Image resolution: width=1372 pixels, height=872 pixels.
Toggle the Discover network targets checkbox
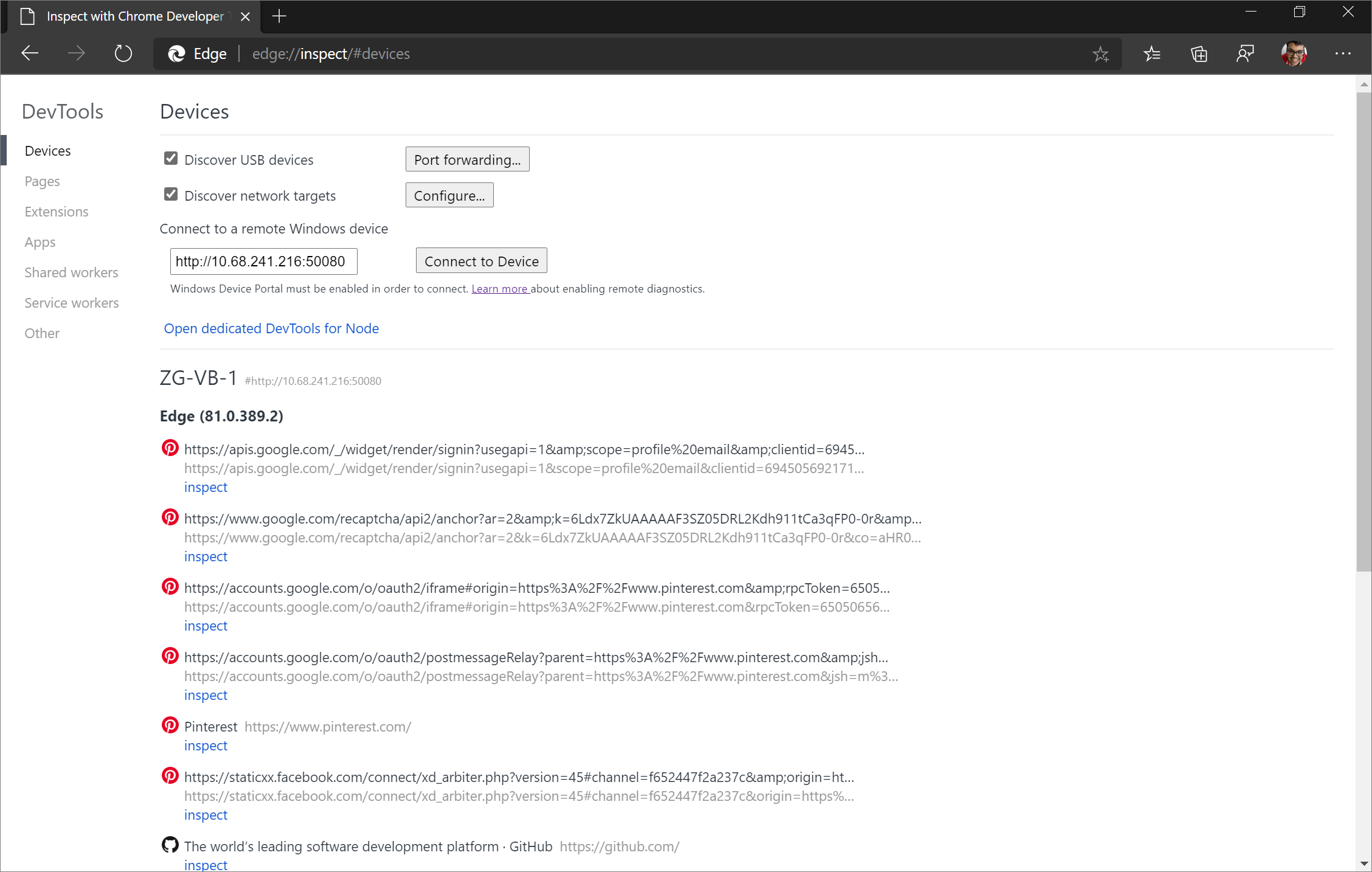[171, 195]
